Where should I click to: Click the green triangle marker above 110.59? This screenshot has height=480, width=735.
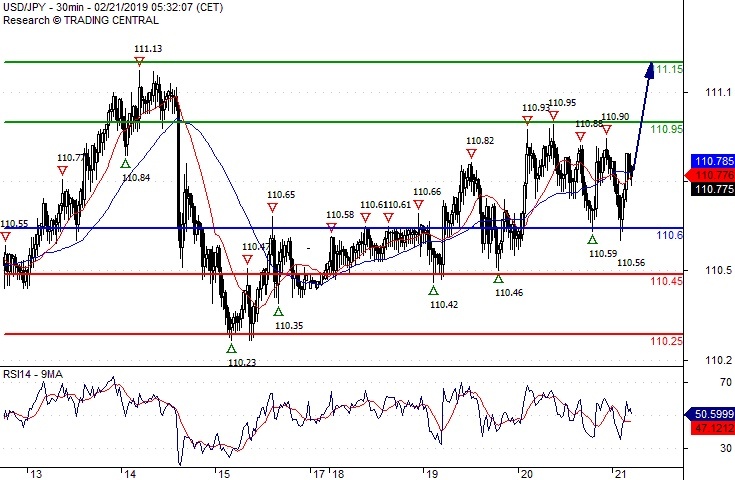592,240
